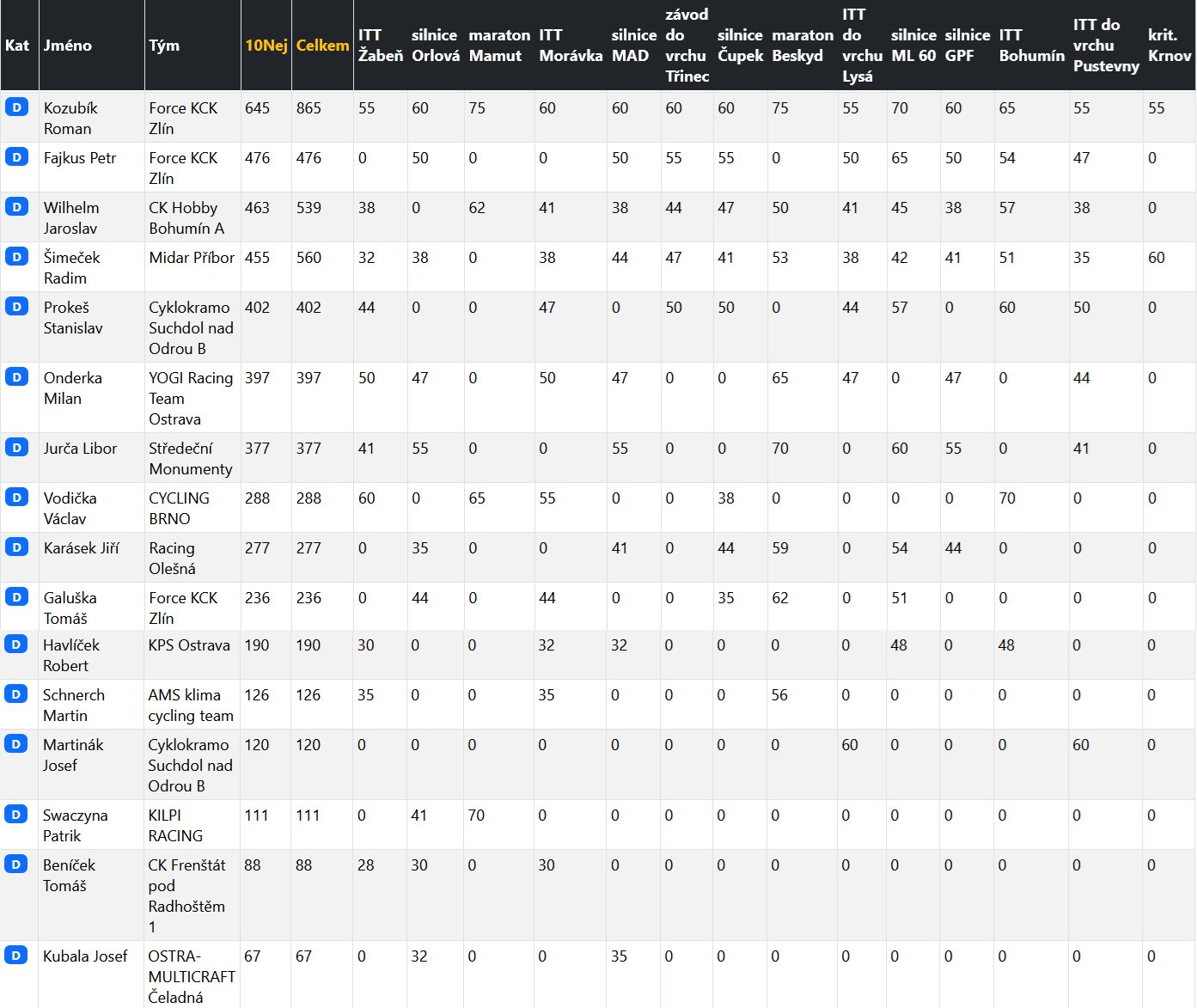The width and height of the screenshot is (1197, 1008).
Task: Click the Jméno column header
Action: 68,46
